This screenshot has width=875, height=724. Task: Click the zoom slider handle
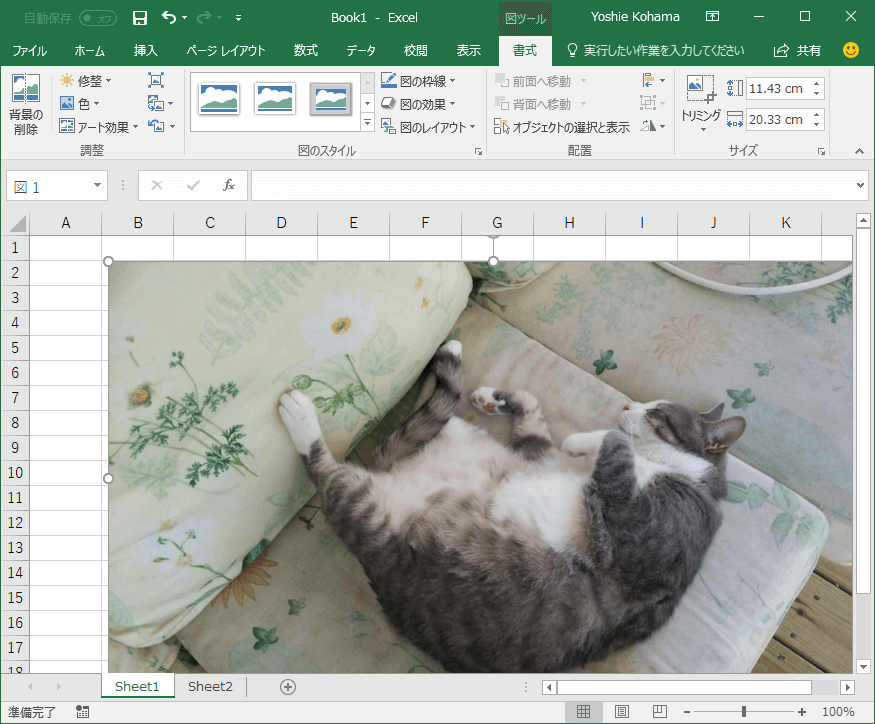(x=743, y=711)
